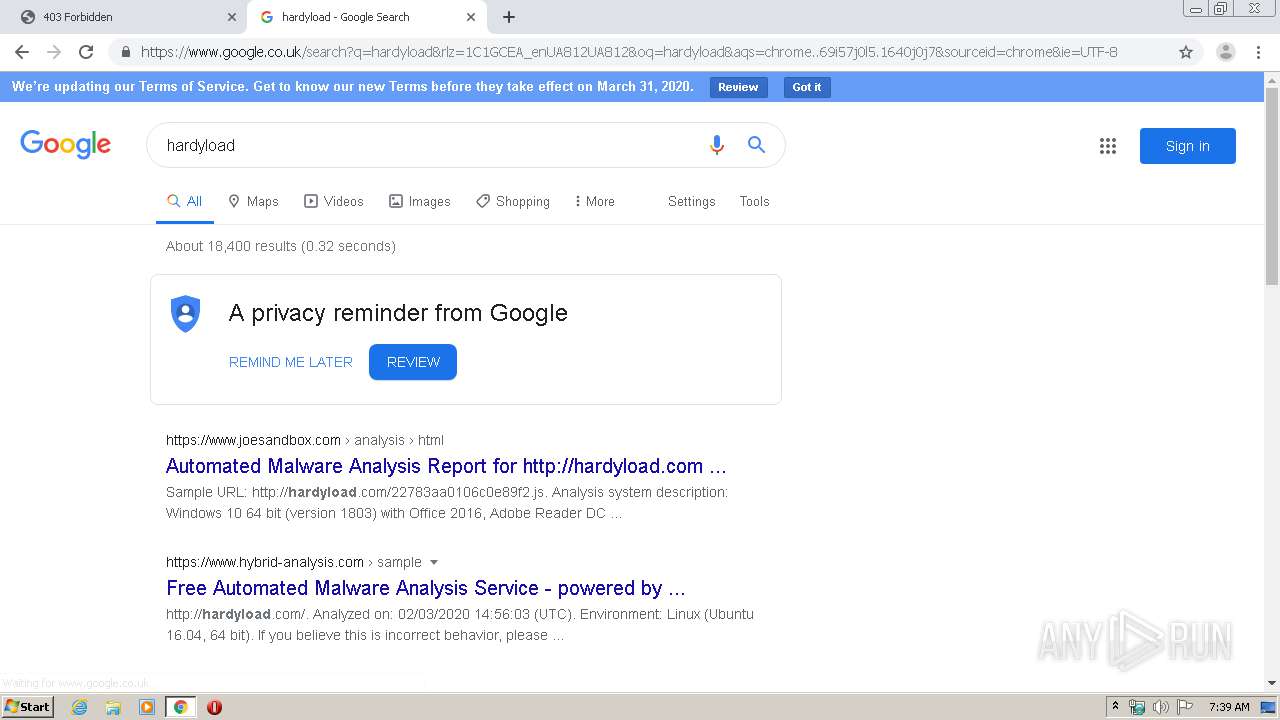Open the Chrome three-dot menu
This screenshot has height=720, width=1280.
click(x=1260, y=52)
